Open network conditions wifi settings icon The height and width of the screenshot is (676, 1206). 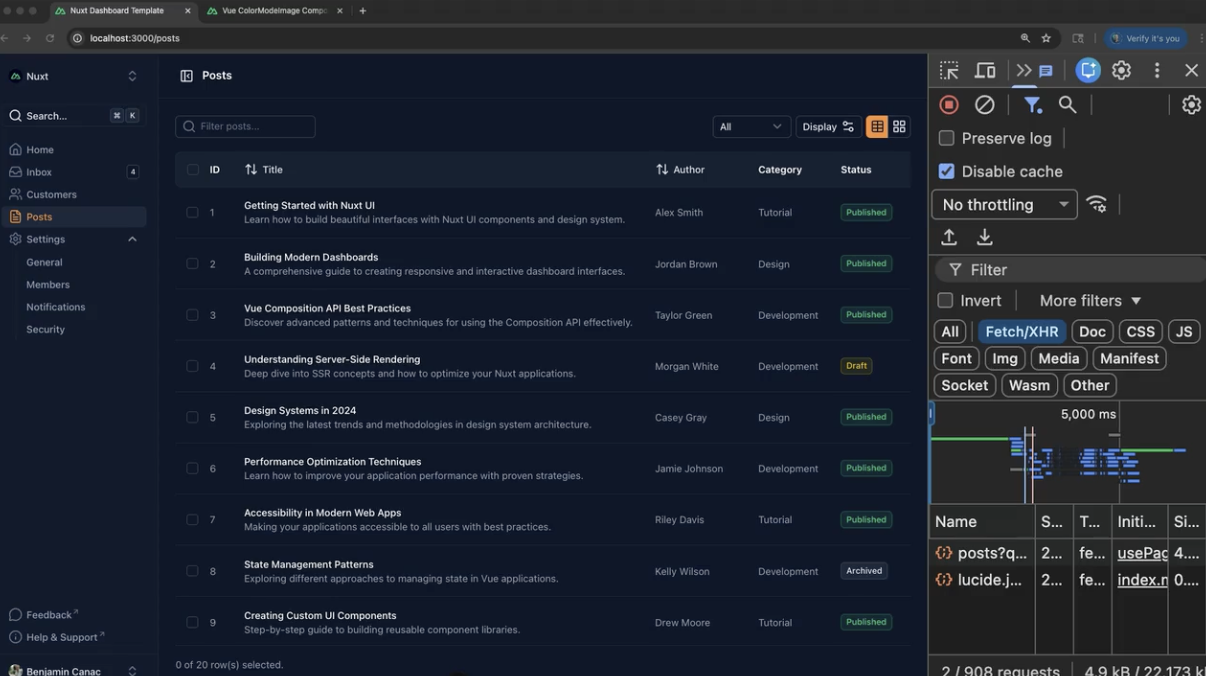point(1097,204)
